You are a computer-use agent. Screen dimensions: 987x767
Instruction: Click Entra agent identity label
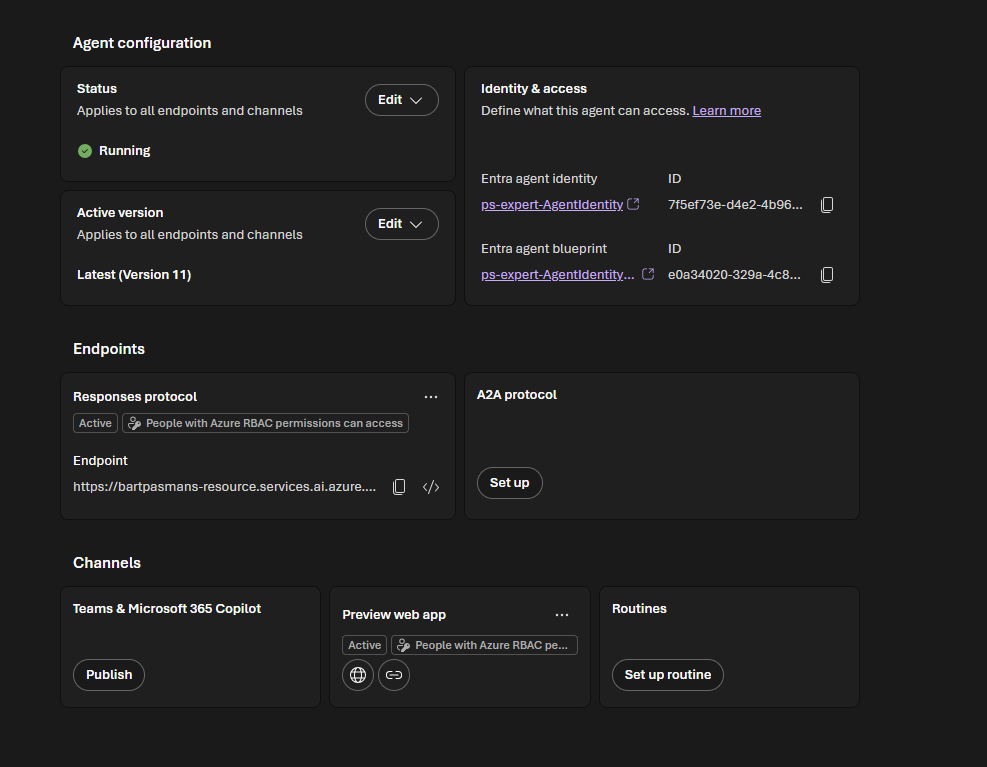point(539,179)
